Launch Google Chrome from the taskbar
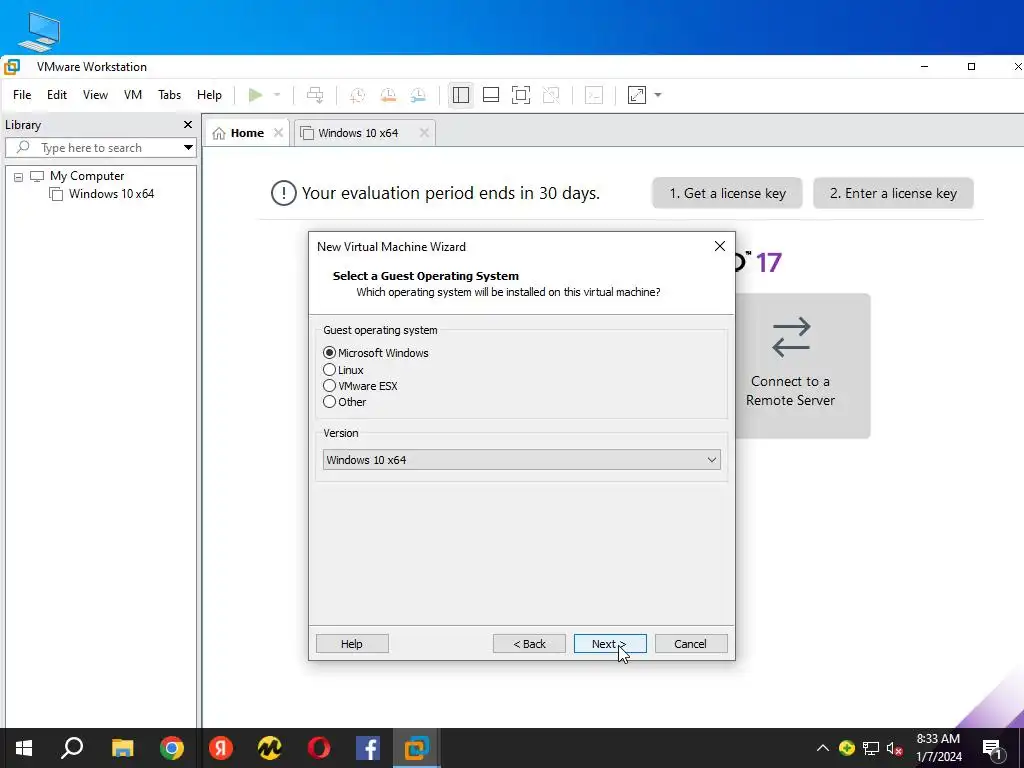Screen dimensions: 1024x768 (172, 748)
